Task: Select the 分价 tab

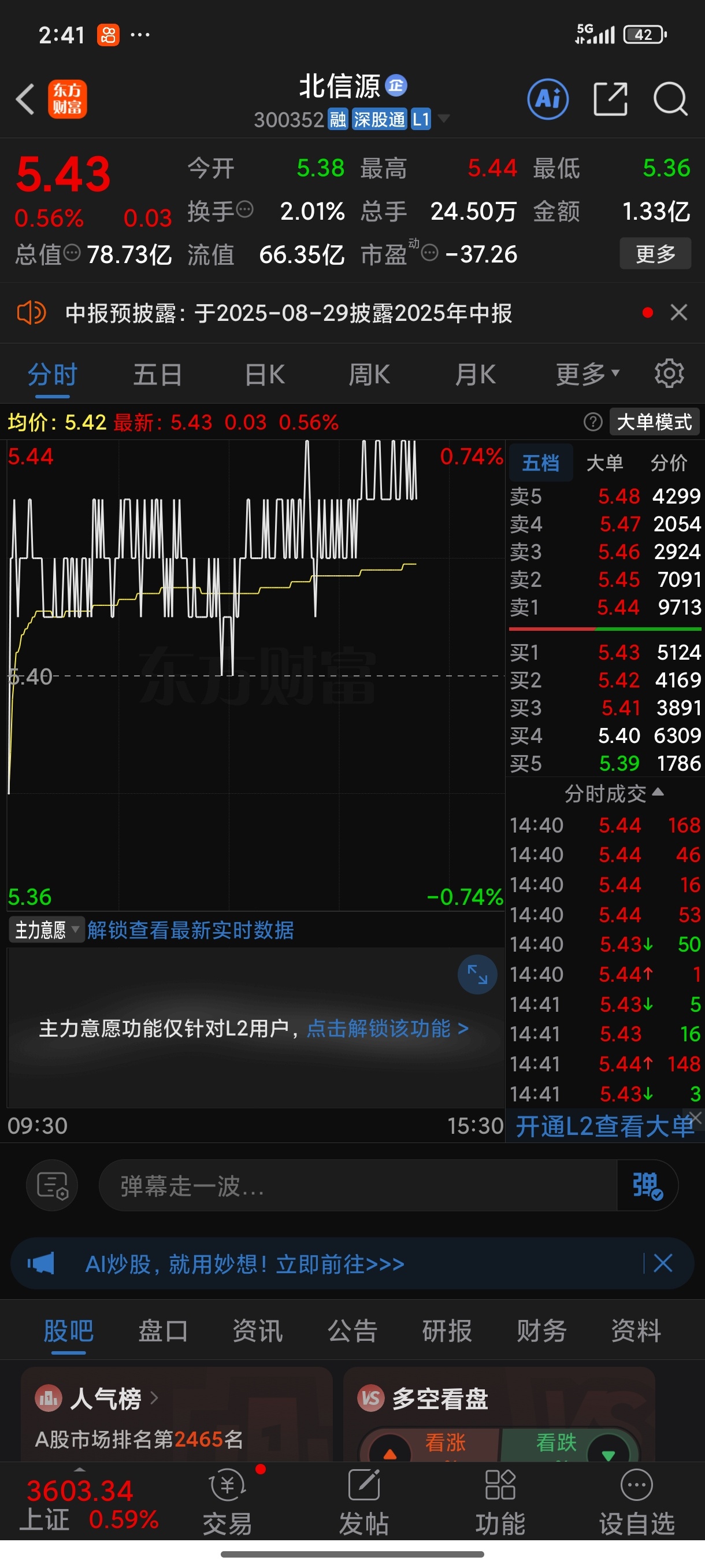Action: pyautogui.click(x=669, y=463)
